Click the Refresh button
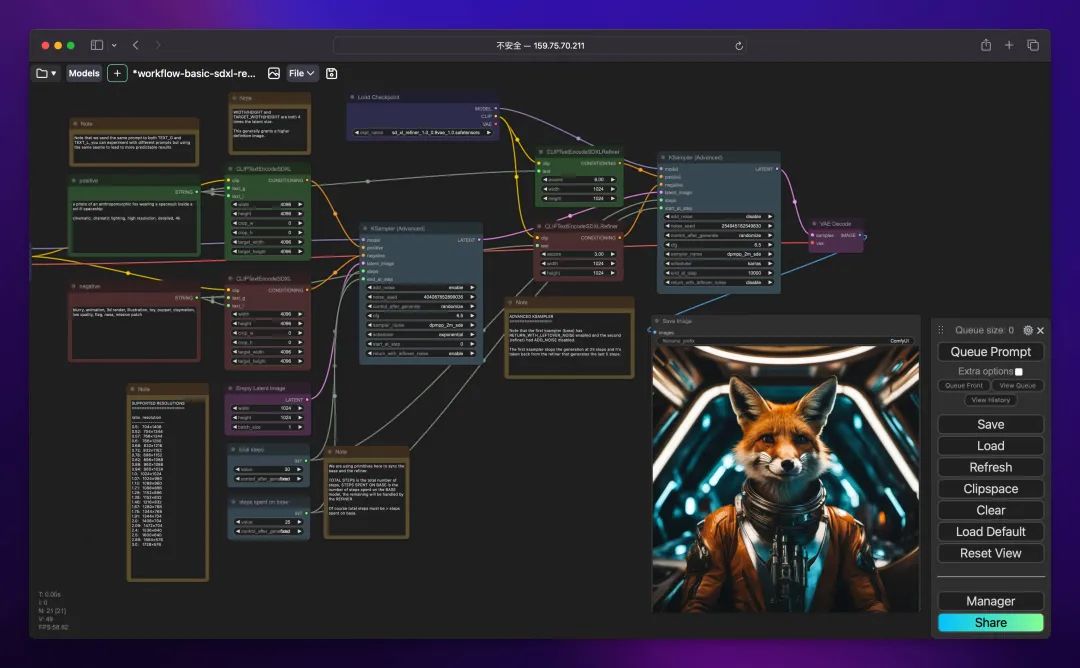Viewport: 1080px width, 668px height. pyautogui.click(x=990, y=468)
